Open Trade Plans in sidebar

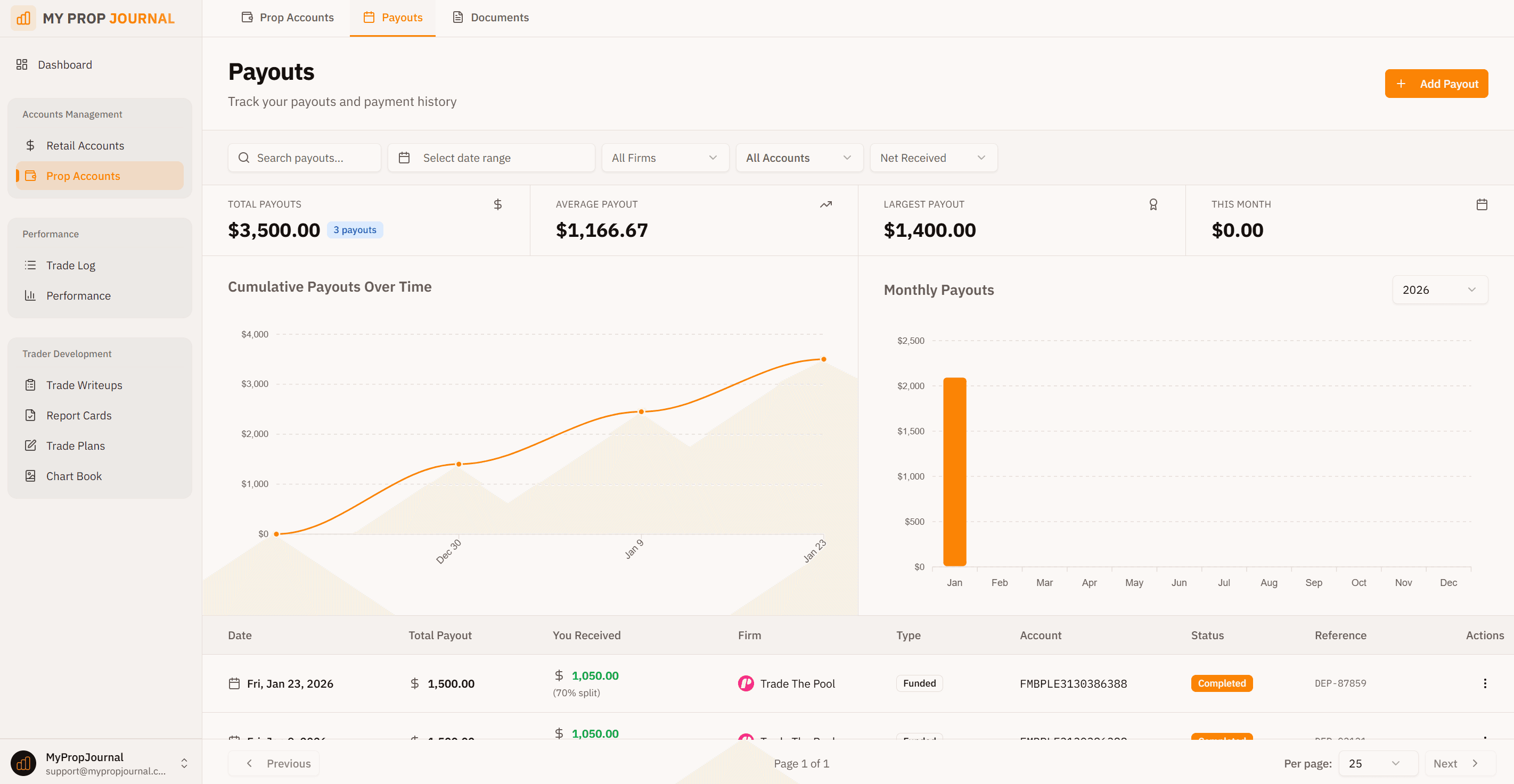100,445
